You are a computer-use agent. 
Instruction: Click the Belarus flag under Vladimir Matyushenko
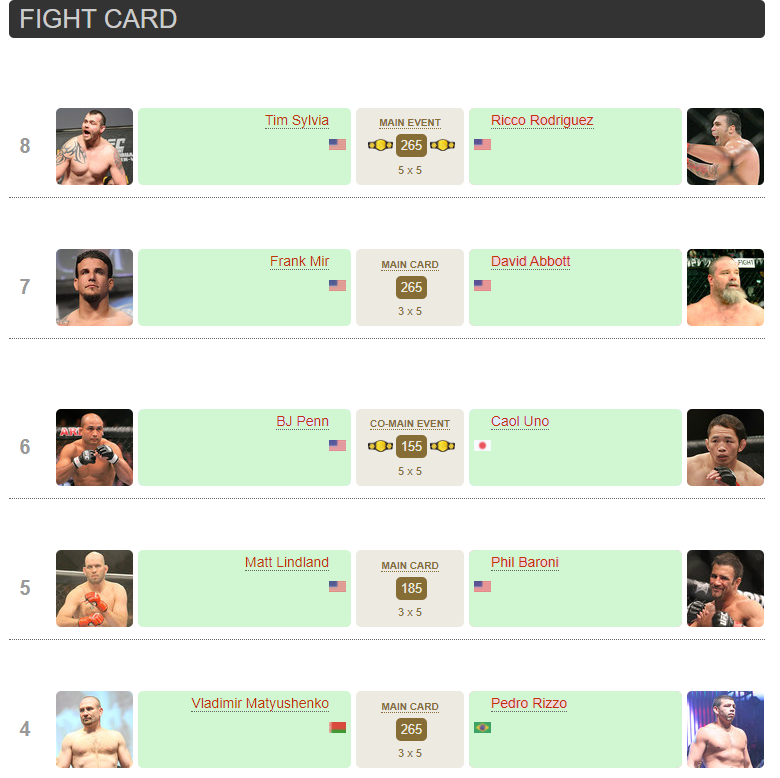tap(337, 727)
